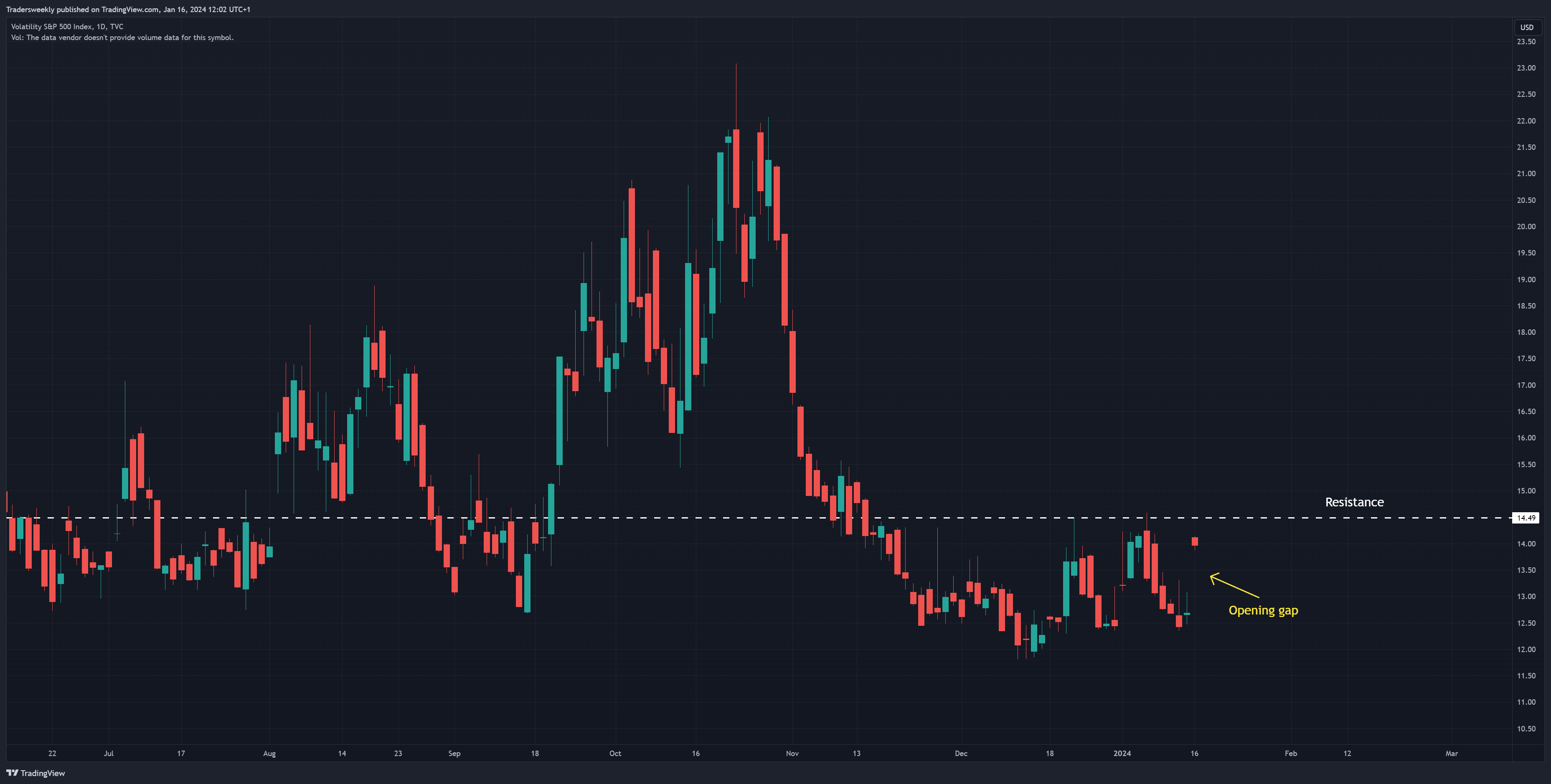Click the 10.50 price axis label
This screenshot has width=1551, height=784.
tap(1526, 728)
